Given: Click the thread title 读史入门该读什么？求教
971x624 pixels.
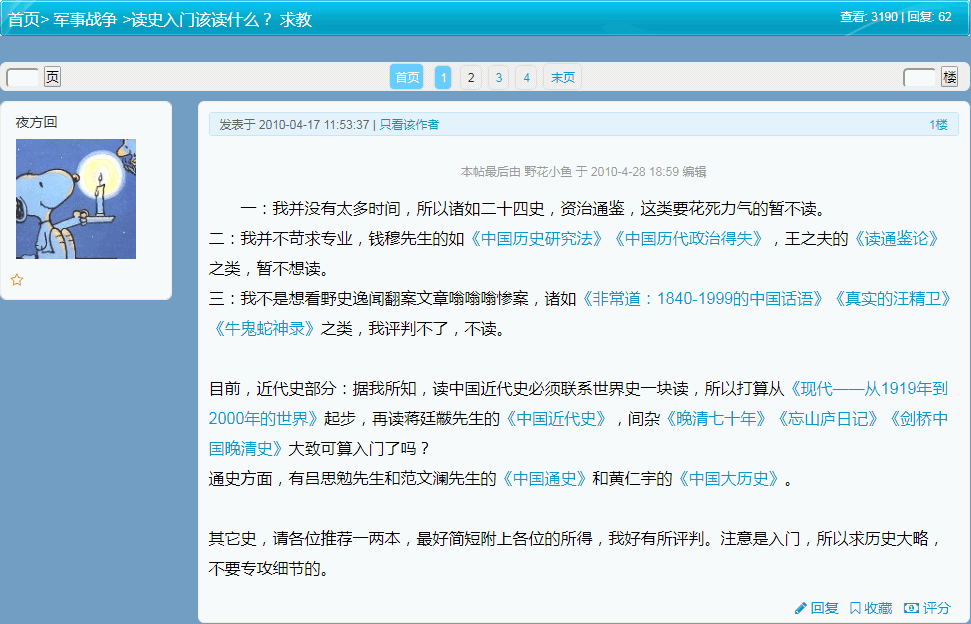Looking at the screenshot, I should tap(222, 20).
